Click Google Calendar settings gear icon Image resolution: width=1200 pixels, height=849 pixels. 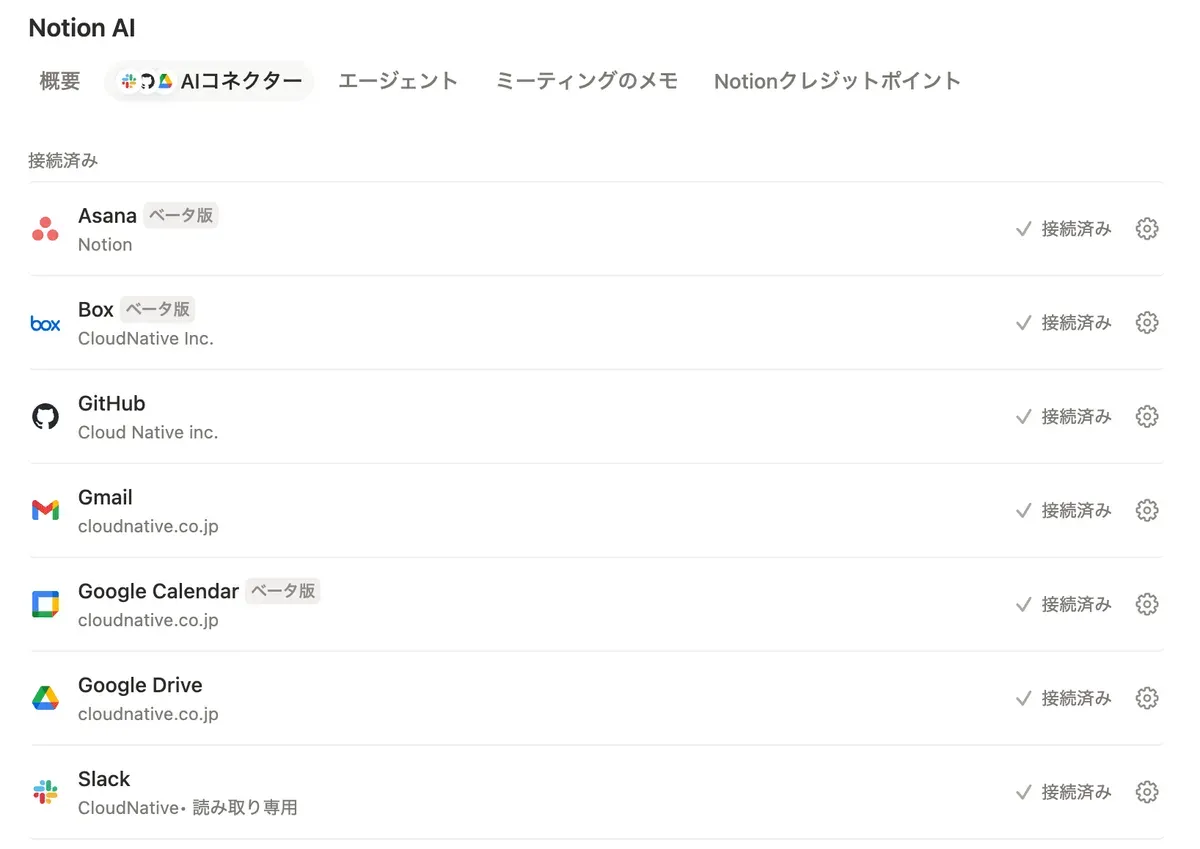click(x=1147, y=605)
